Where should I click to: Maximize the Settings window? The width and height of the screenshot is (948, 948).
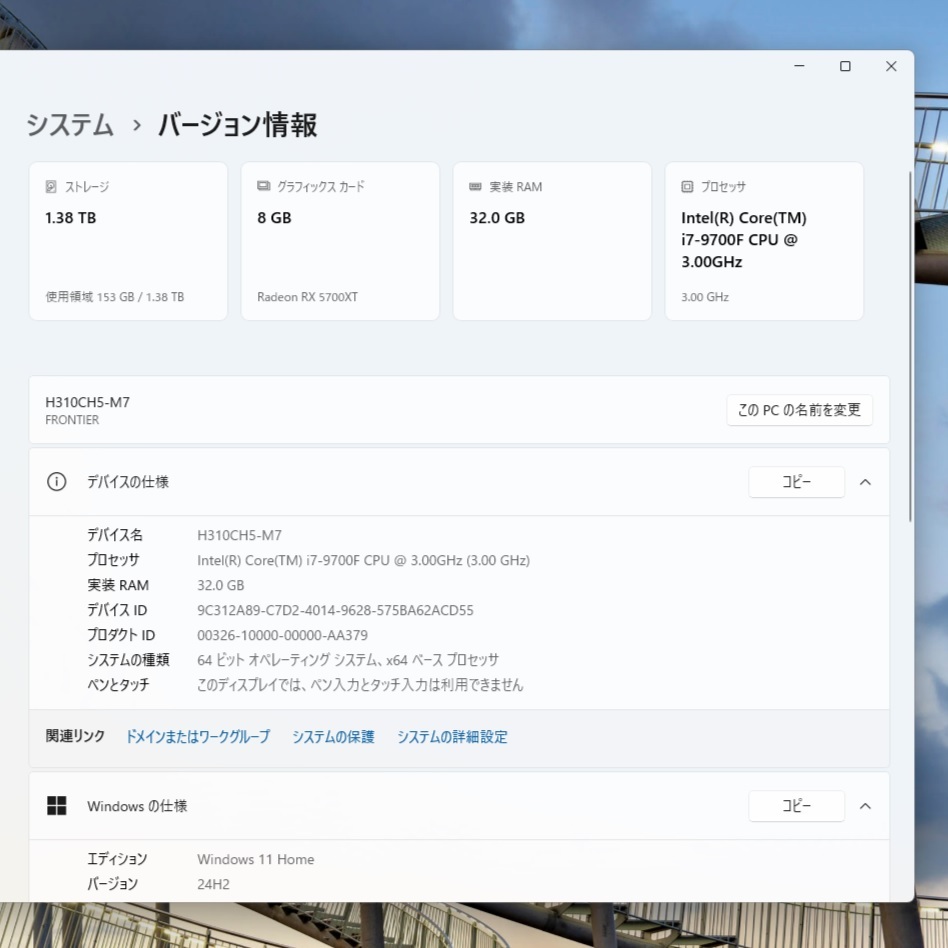tap(845, 66)
